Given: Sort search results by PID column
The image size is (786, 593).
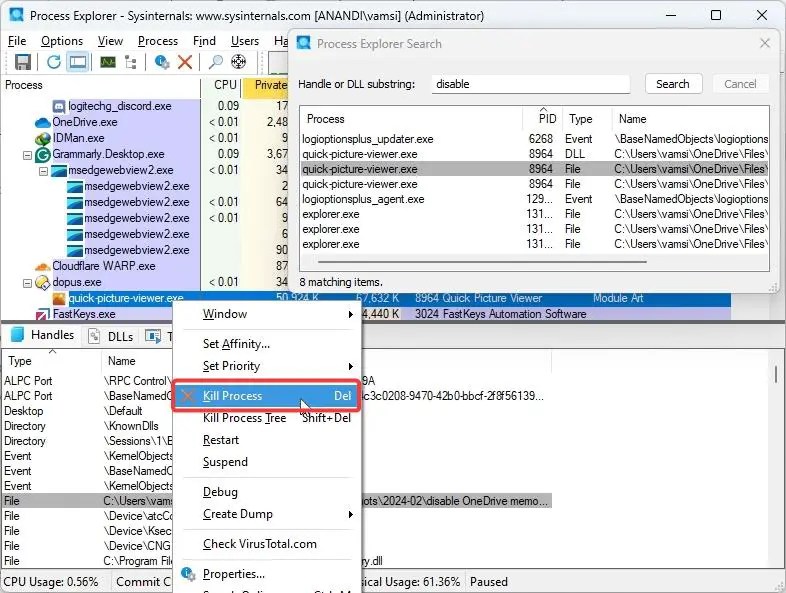Looking at the screenshot, I should pos(543,119).
